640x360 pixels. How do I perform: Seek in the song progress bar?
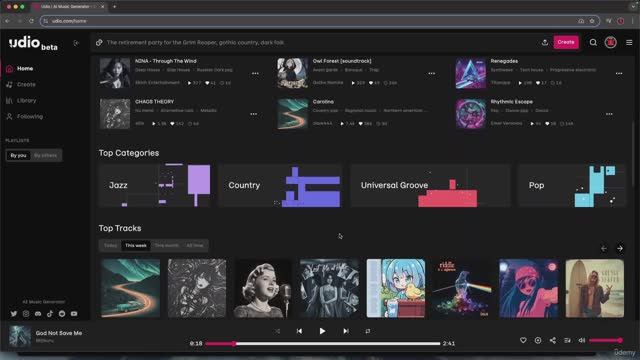[x=322, y=344]
